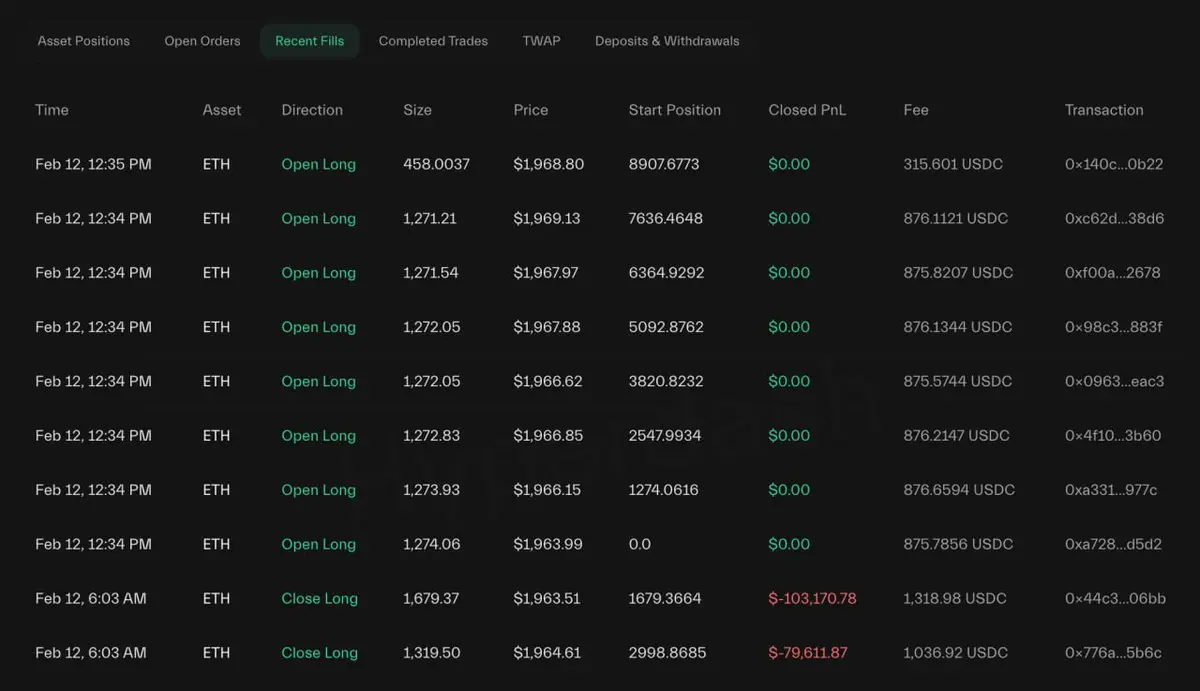Open transaction link 0xa728...d5d2

coord(1113,544)
